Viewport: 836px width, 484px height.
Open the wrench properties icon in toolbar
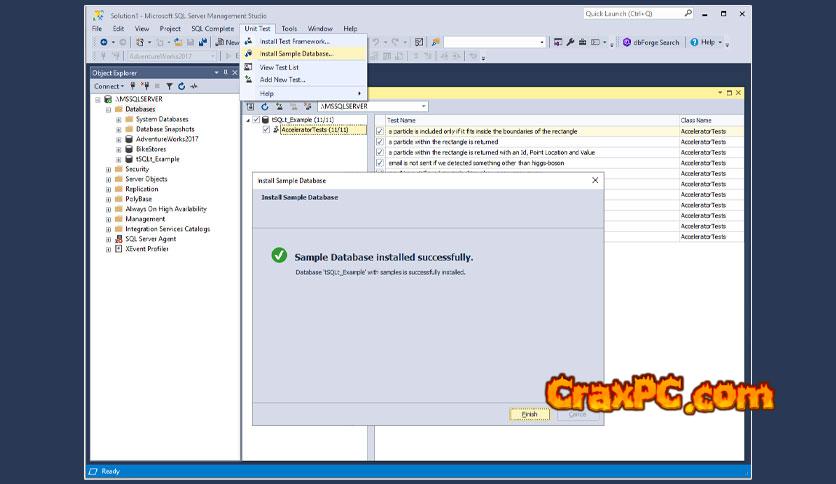570,42
